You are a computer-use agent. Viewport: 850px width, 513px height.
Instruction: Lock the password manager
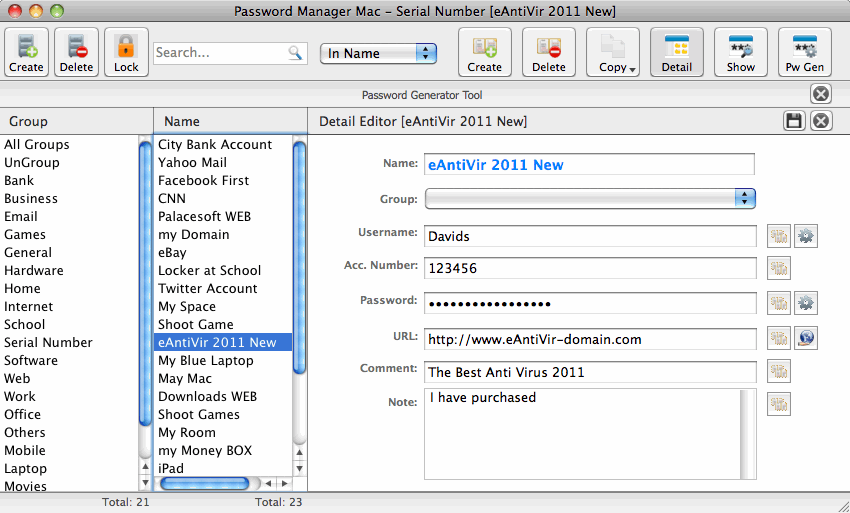pos(126,52)
